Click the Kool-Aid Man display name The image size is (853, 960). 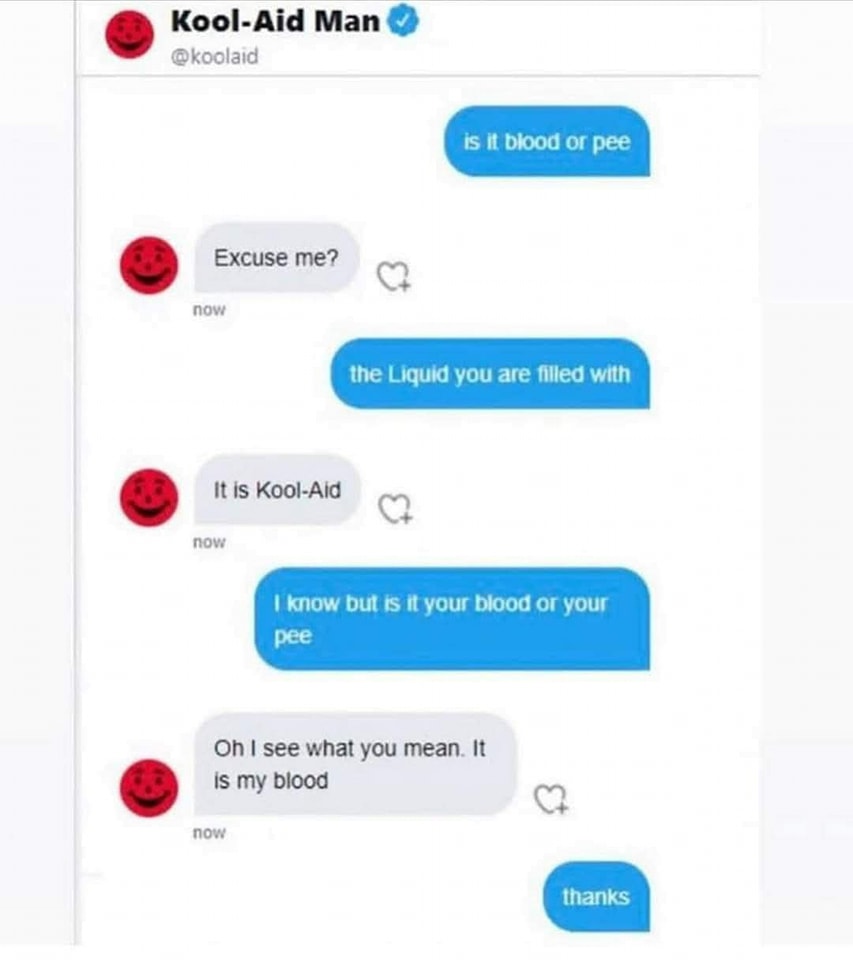(x=276, y=21)
